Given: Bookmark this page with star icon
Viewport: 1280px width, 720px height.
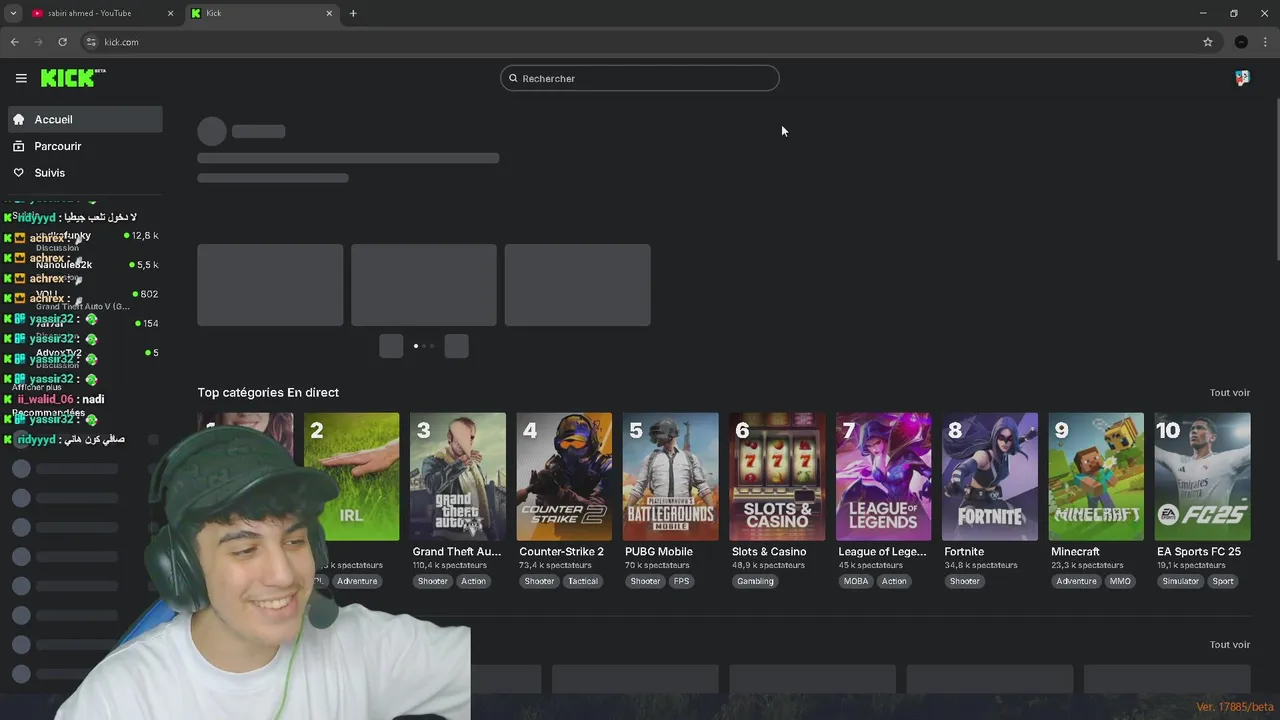Looking at the screenshot, I should 1208,42.
